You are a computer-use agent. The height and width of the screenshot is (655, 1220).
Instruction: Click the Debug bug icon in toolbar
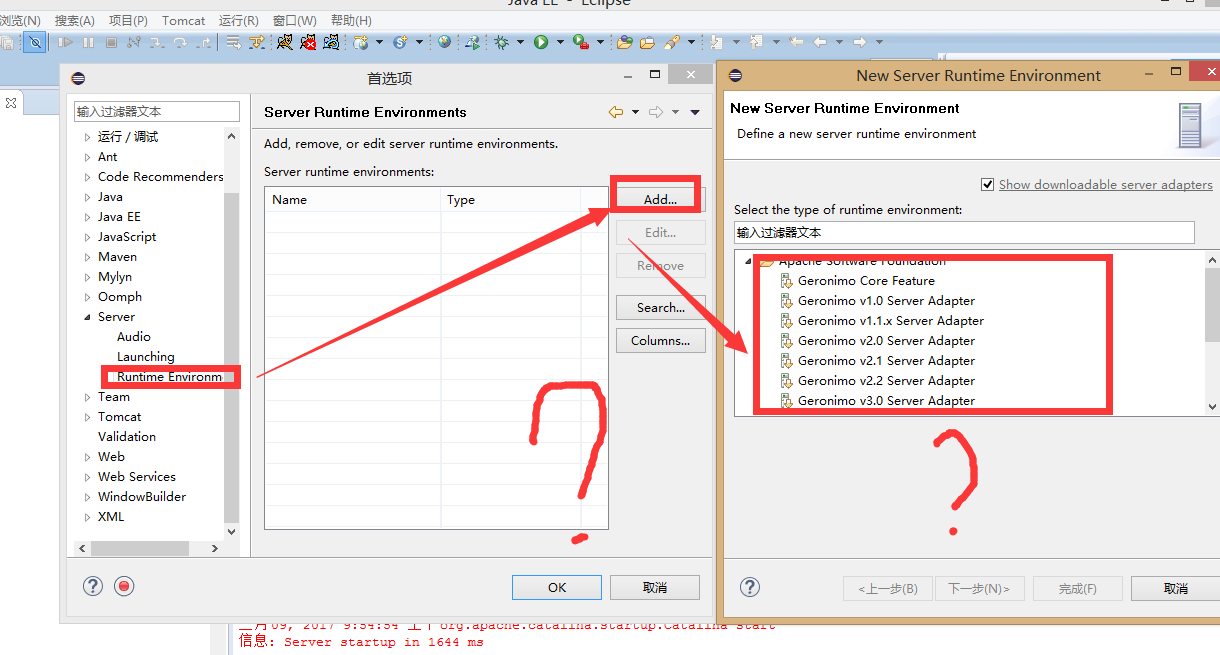[500, 42]
